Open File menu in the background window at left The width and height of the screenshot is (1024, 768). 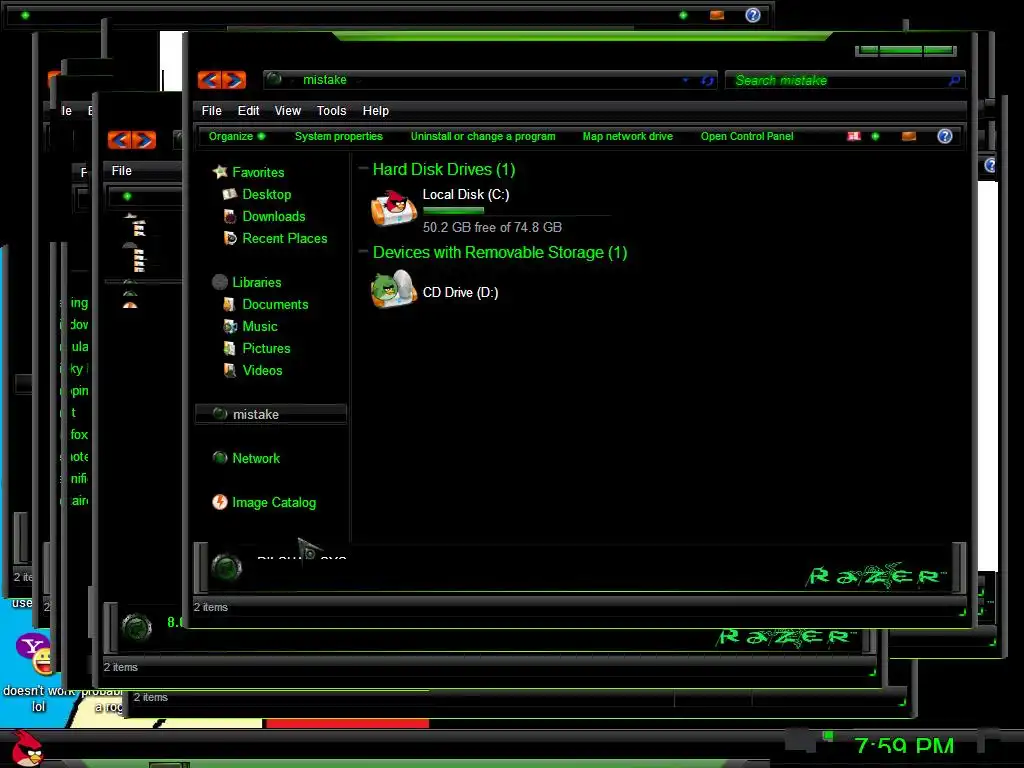pos(121,170)
